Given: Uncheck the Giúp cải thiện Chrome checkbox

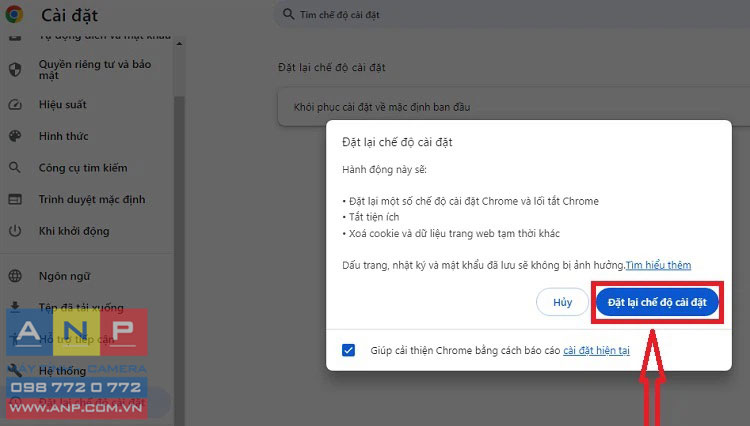Looking at the screenshot, I should [x=349, y=350].
